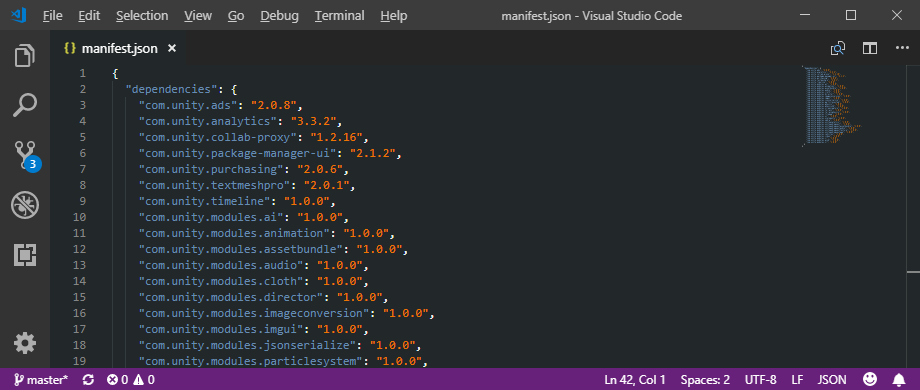Change the JSON language mode
920x390 pixels.
point(832,379)
